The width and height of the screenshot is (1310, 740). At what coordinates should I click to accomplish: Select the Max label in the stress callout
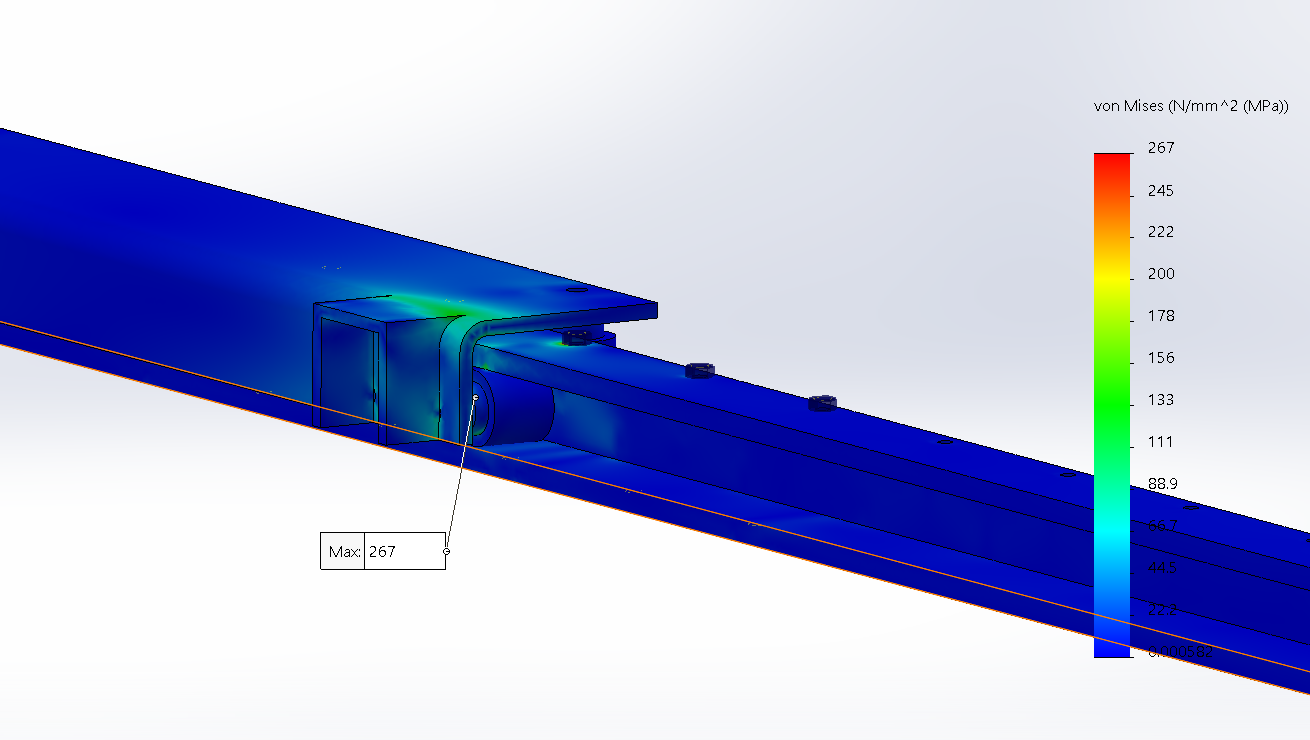(343, 552)
